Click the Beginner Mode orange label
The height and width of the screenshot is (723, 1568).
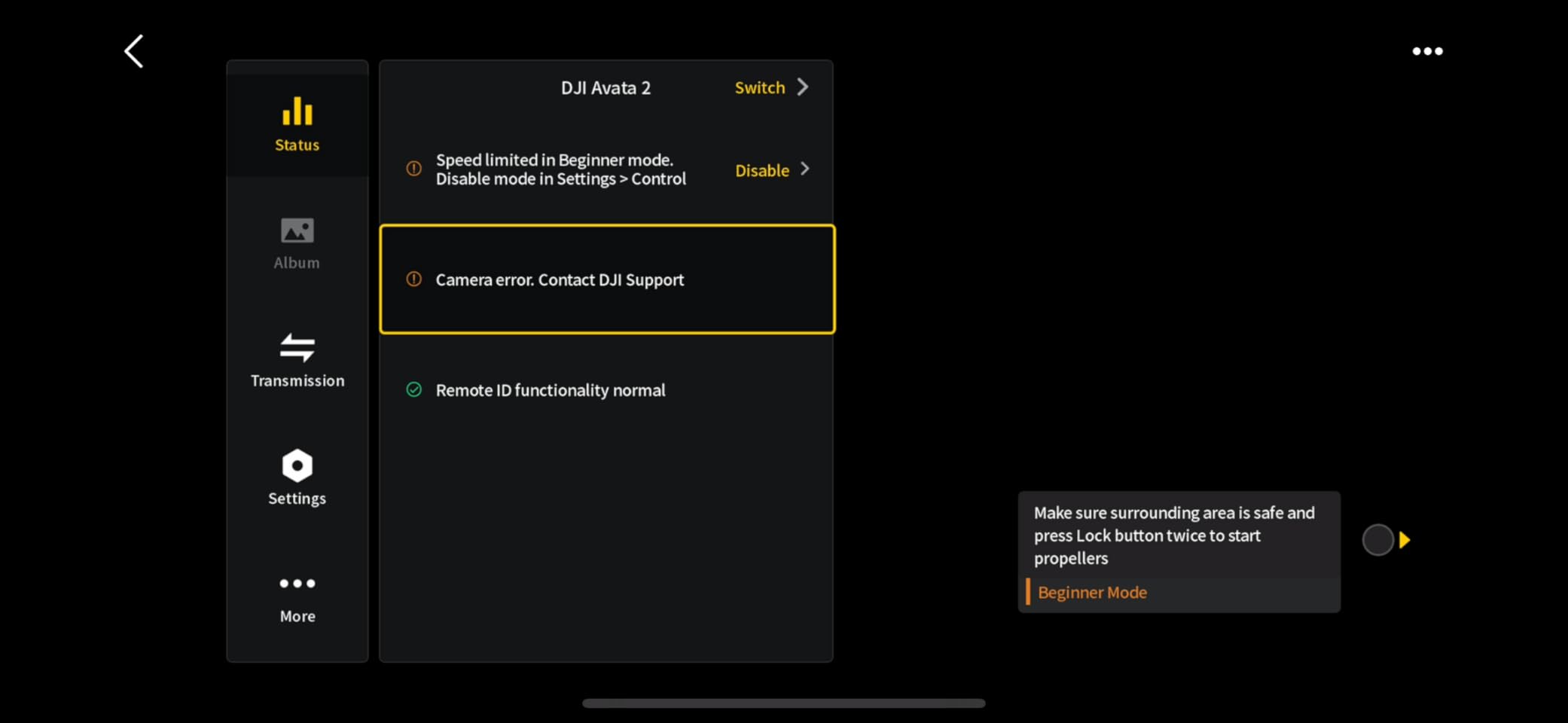click(1092, 592)
